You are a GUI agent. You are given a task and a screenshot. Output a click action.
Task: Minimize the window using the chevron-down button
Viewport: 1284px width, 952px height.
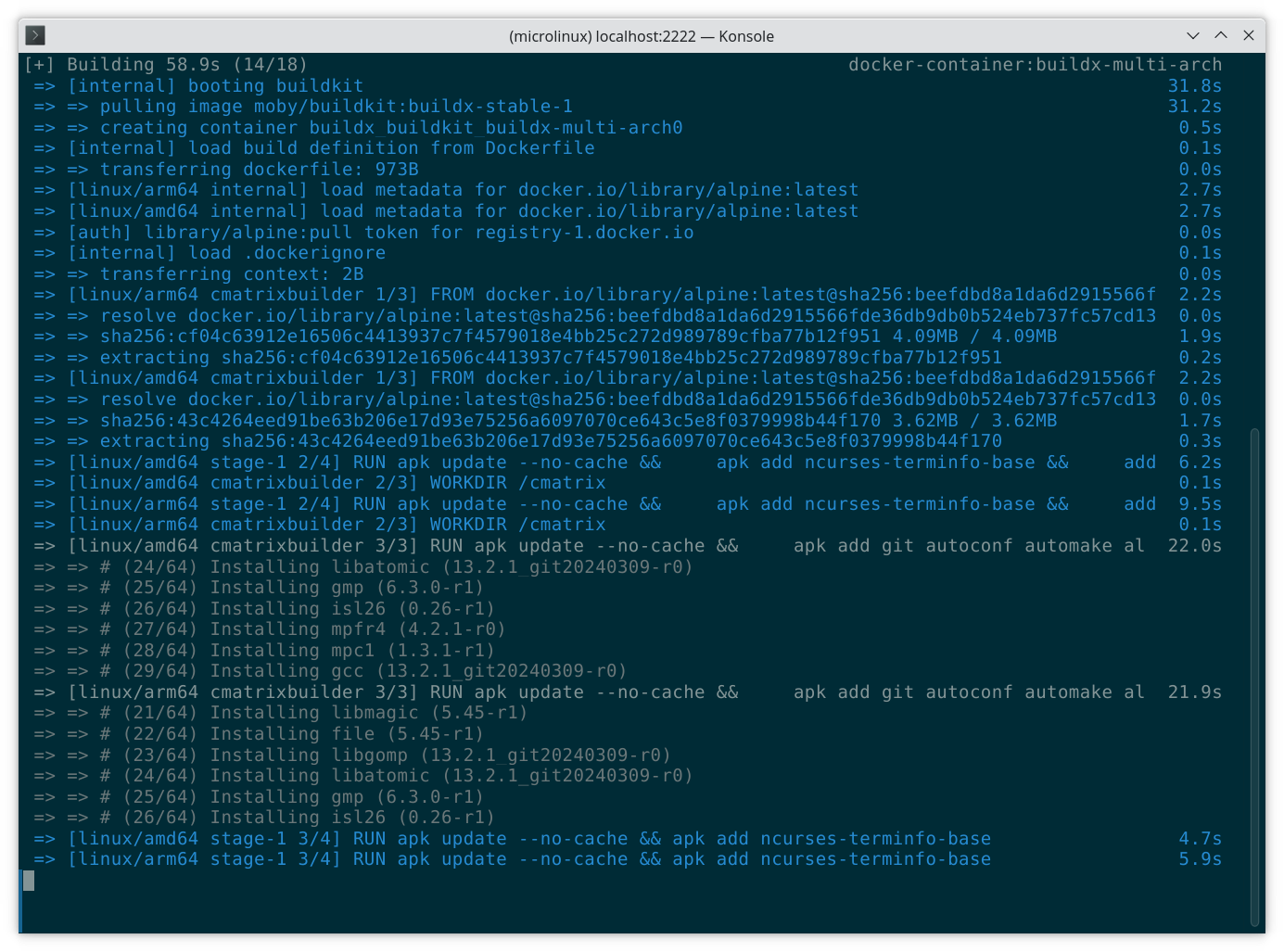point(1192,35)
